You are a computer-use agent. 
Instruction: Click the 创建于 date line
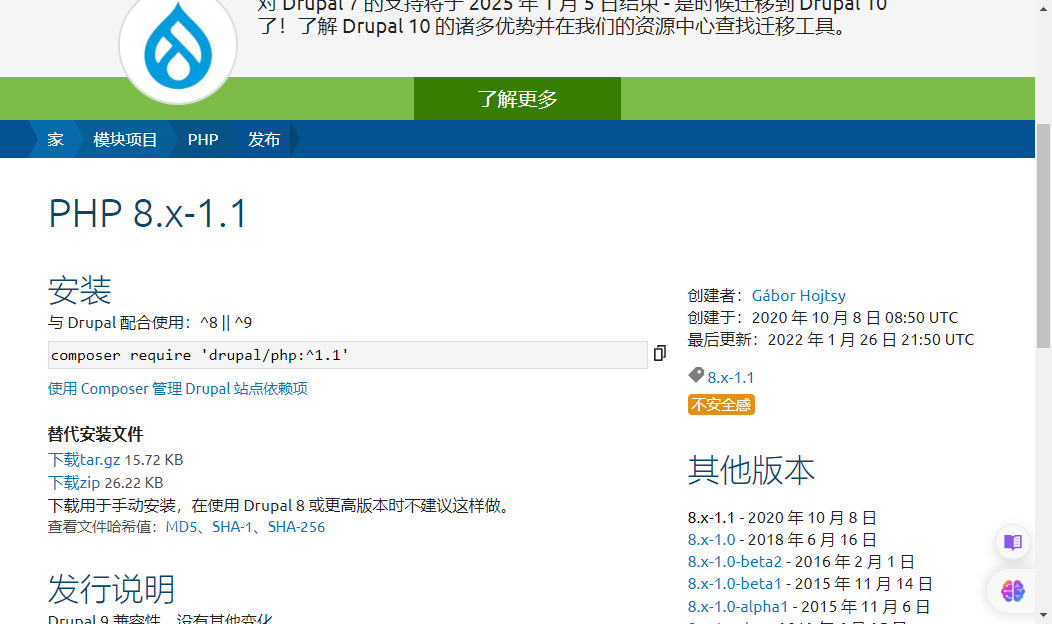(x=823, y=317)
